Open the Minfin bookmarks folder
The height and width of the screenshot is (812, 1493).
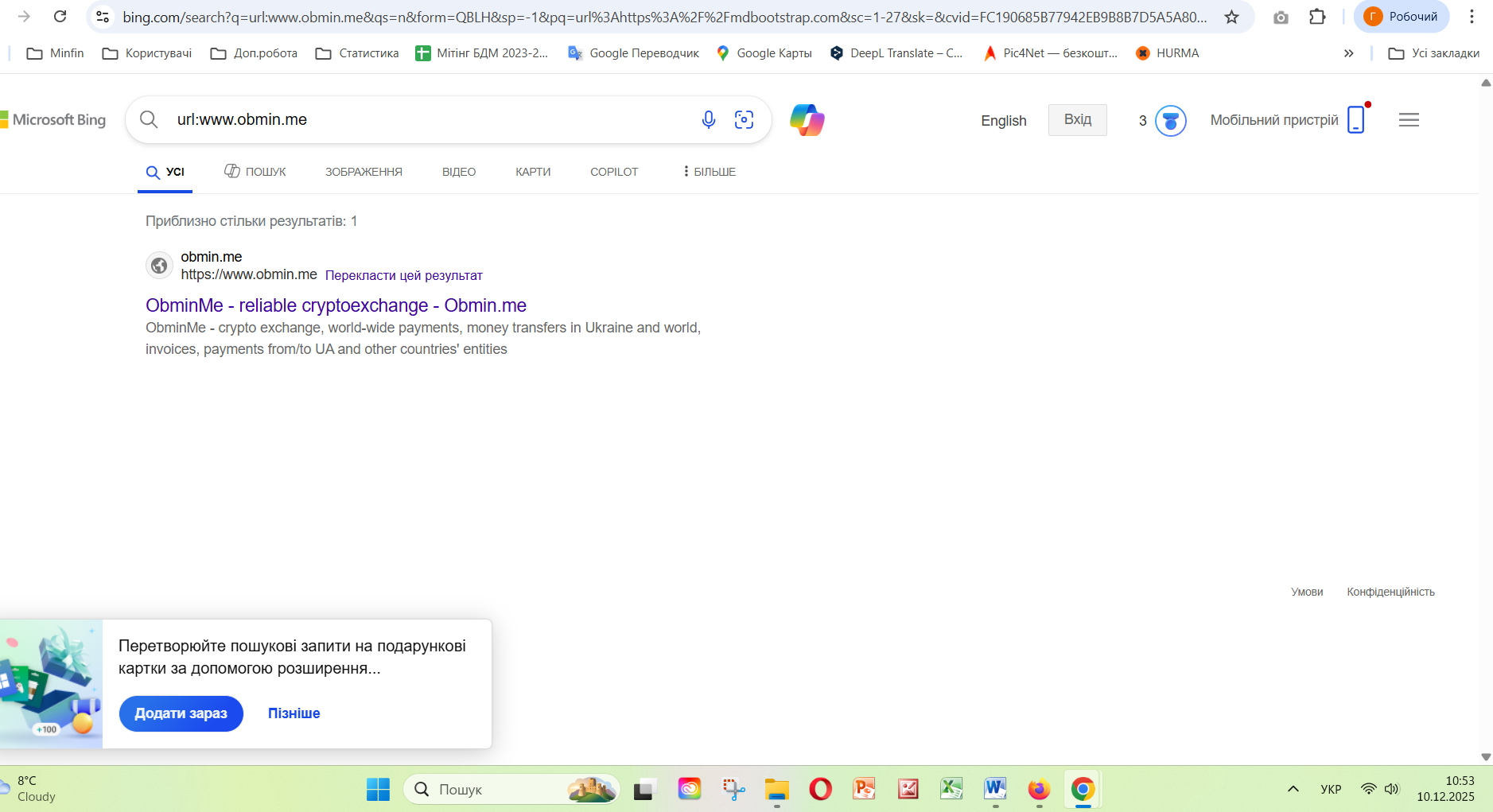55,53
